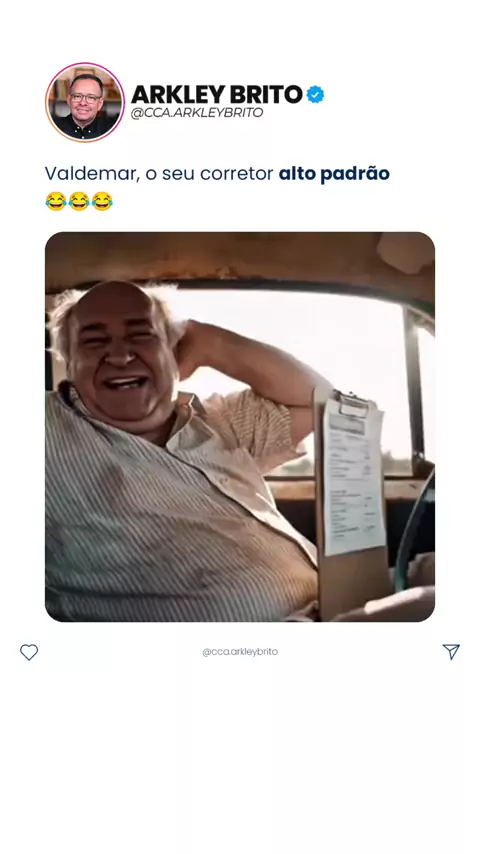Share the post via paper plane icon
Image resolution: width=480 pixels, height=854 pixels.
pyautogui.click(x=451, y=651)
